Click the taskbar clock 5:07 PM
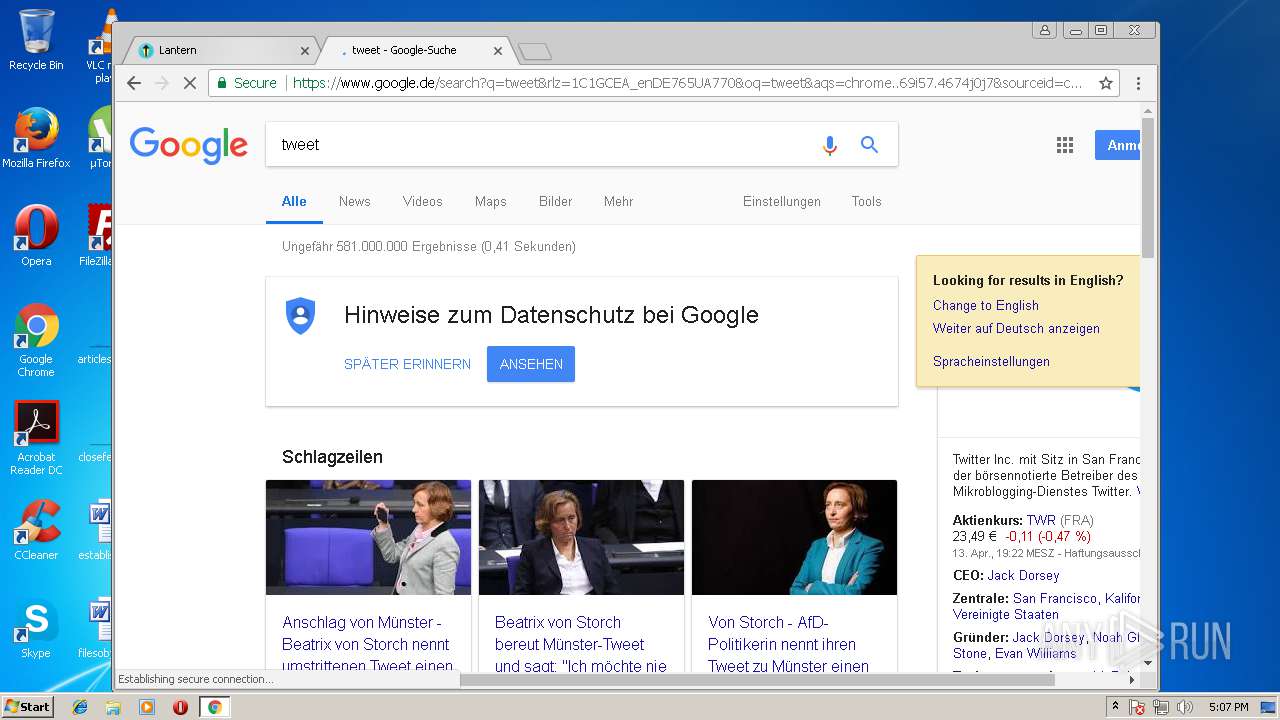 [x=1228, y=707]
